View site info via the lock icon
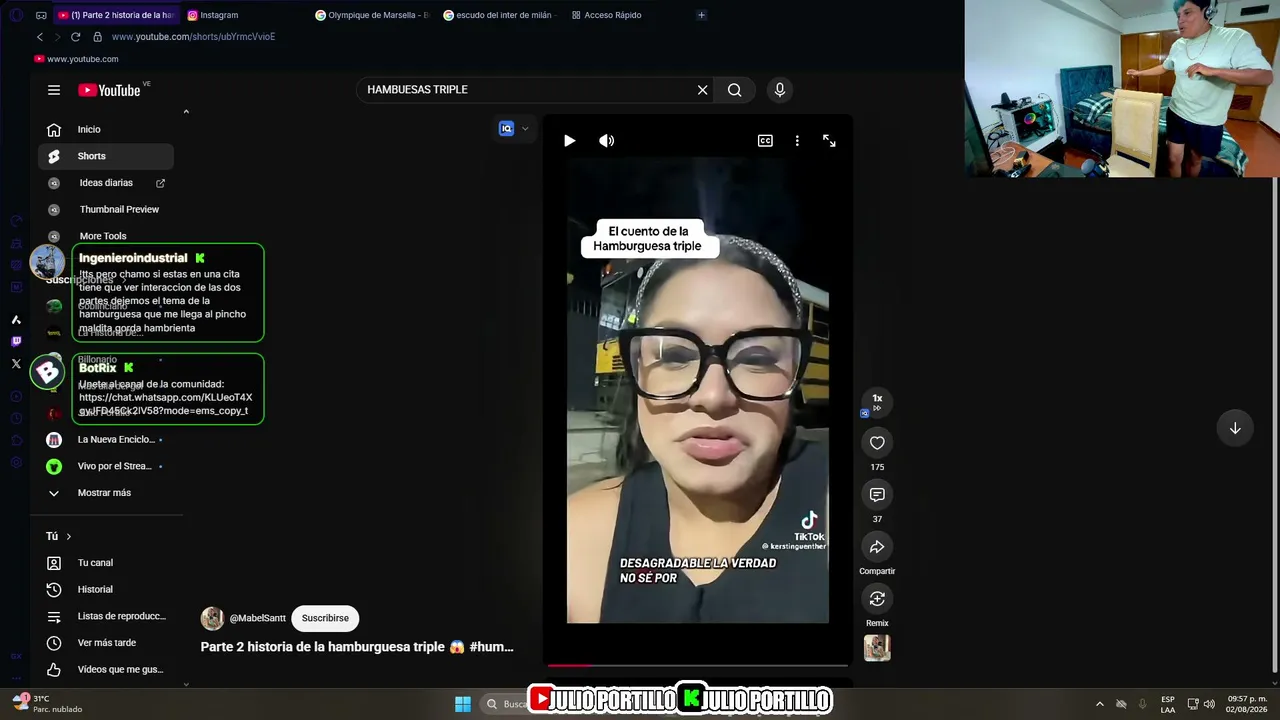1280x720 pixels. click(97, 37)
